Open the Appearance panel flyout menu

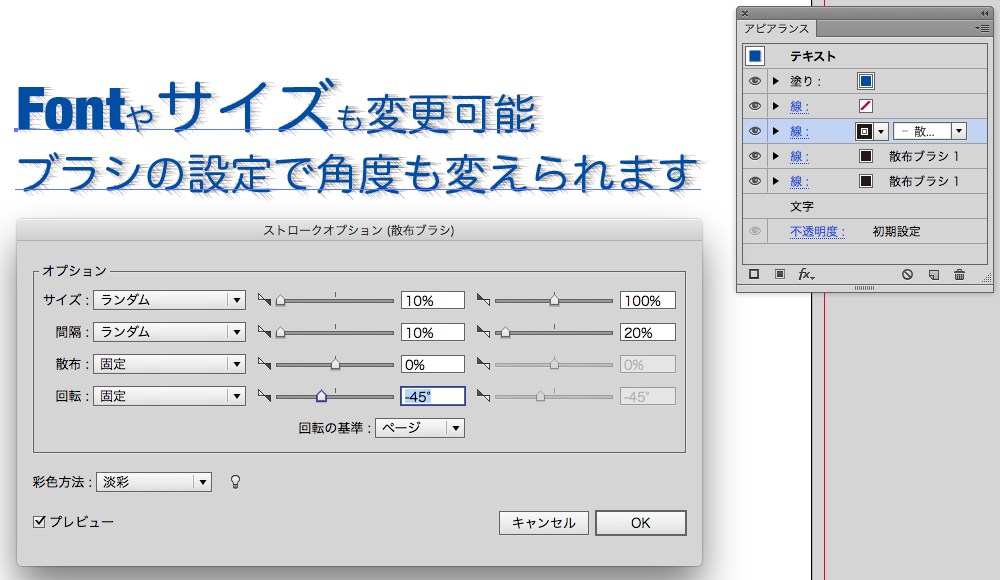(982, 29)
